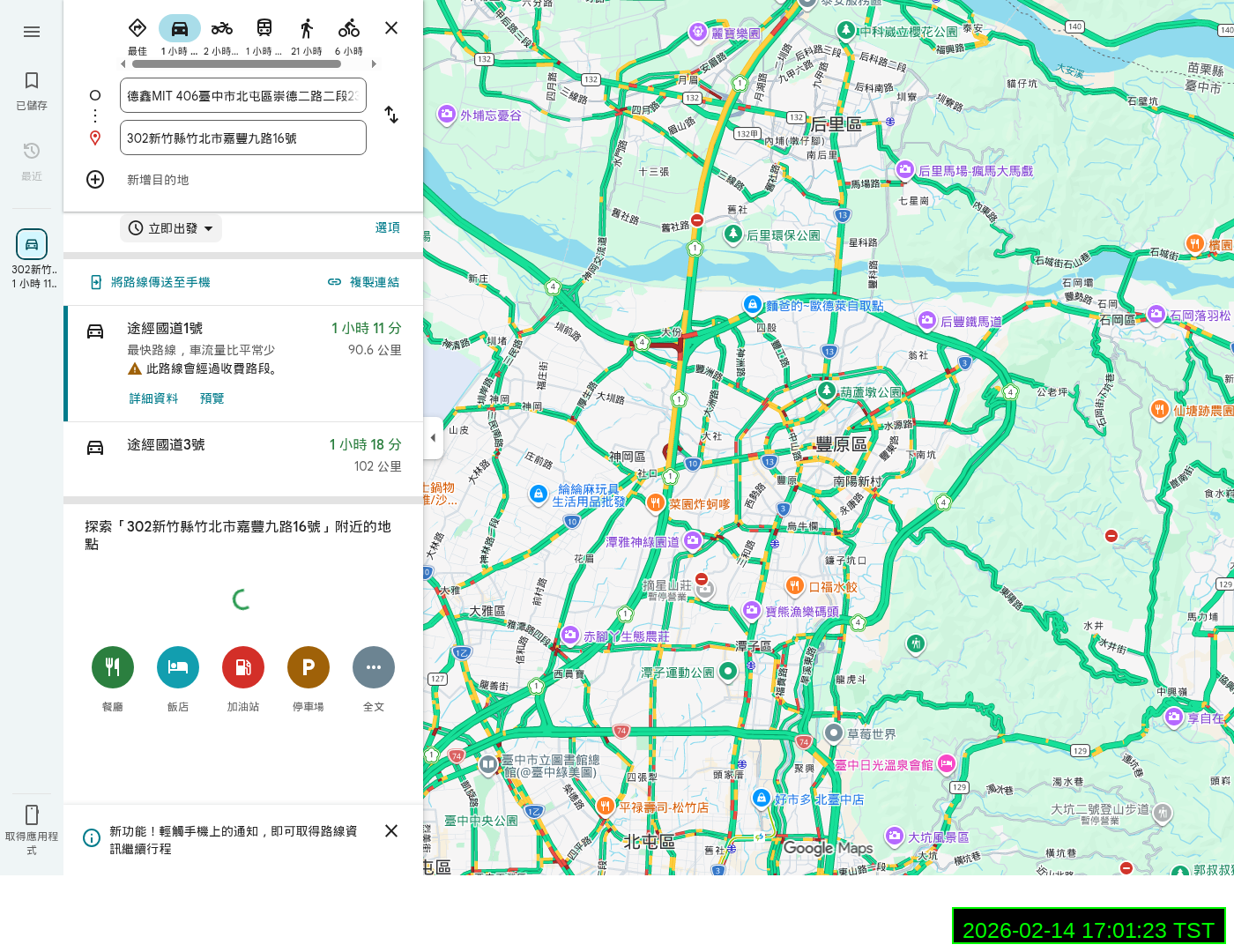1234x952 pixels.
Task: Expand the 立即出發 departure time dropdown
Action: click(x=171, y=228)
